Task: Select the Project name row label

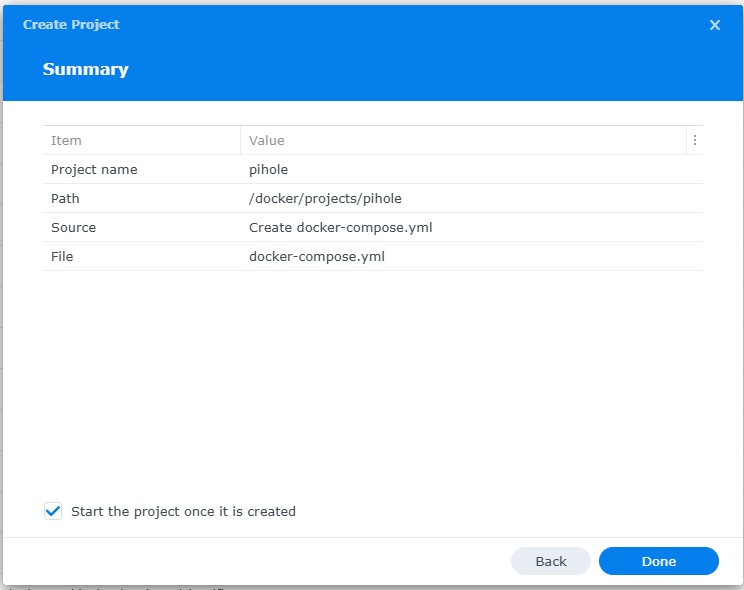Action: point(94,170)
